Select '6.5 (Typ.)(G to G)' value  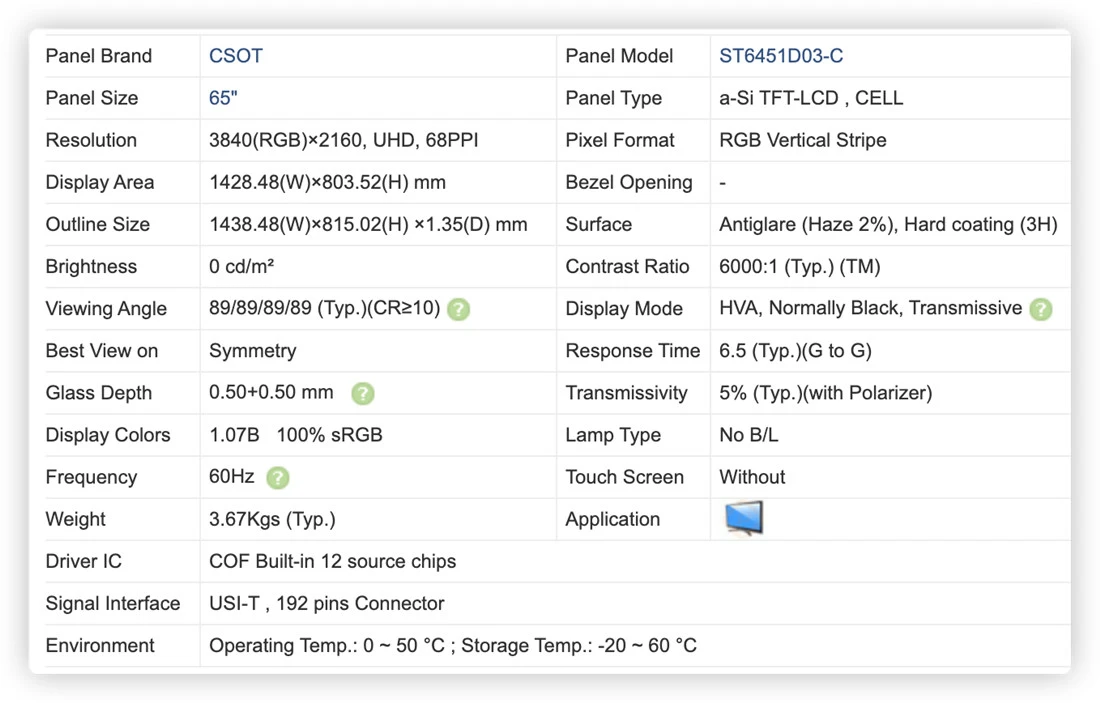tap(796, 351)
